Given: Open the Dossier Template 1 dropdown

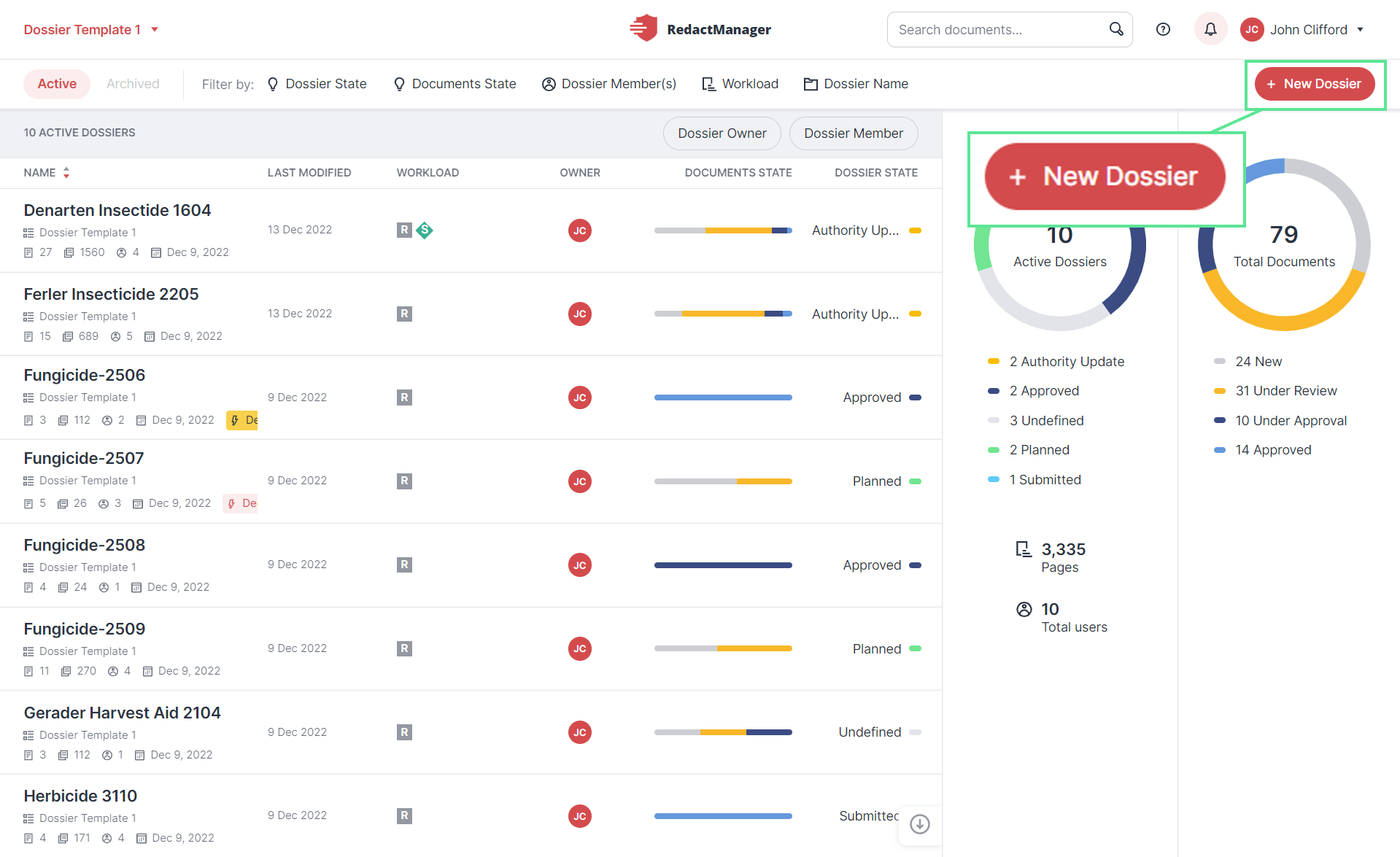Looking at the screenshot, I should tap(91, 29).
